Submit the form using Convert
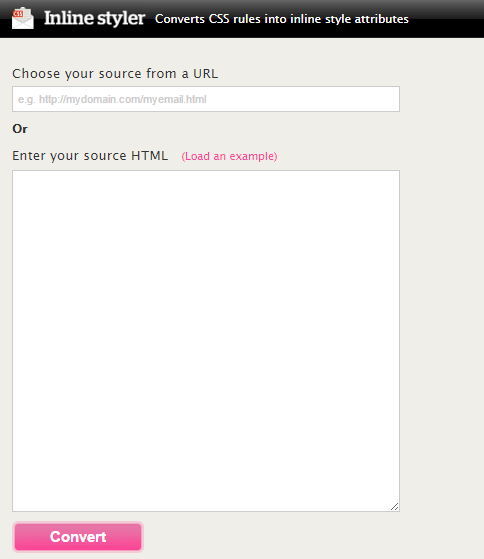The height and width of the screenshot is (559, 484). (x=78, y=537)
